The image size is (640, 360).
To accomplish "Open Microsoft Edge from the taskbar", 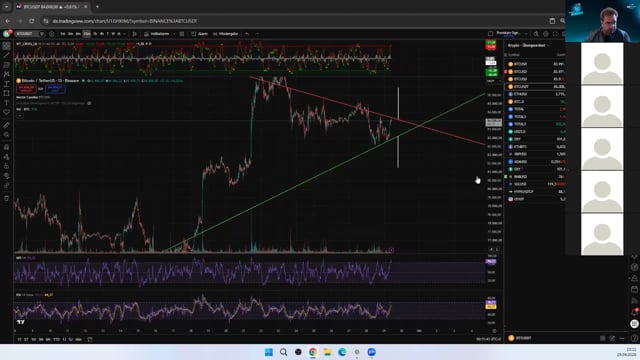I will pos(342,352).
